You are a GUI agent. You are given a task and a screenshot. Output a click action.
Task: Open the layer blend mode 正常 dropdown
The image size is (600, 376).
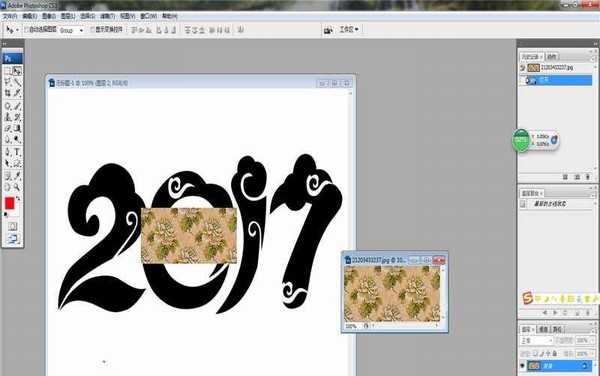pos(537,340)
